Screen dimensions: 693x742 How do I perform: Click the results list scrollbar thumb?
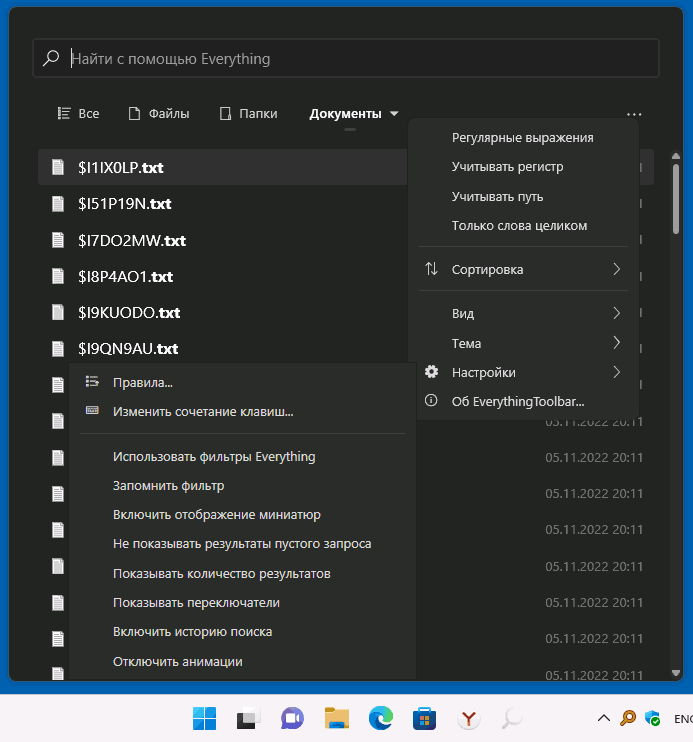[675, 199]
